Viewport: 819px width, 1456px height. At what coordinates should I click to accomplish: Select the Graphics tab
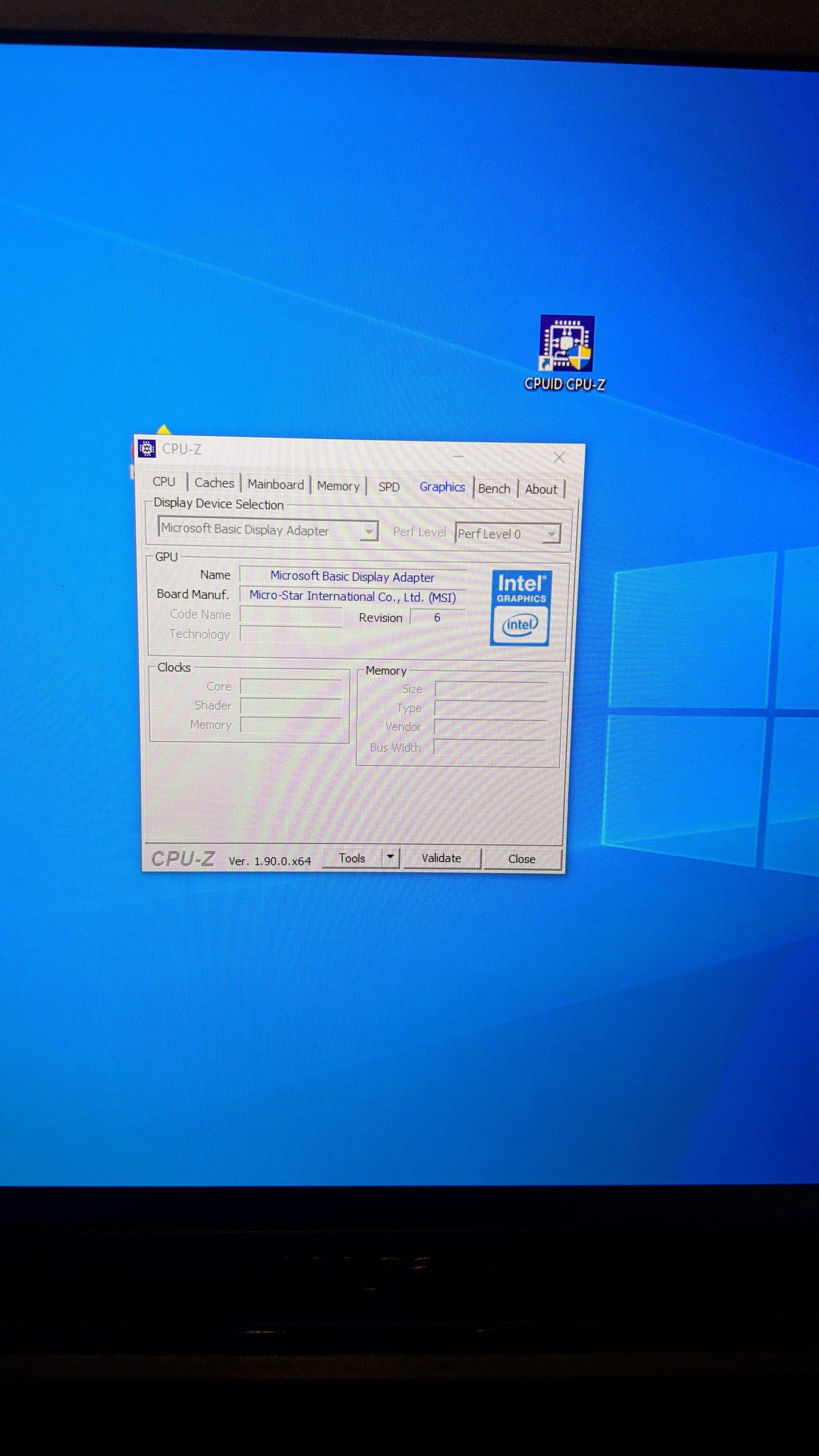click(x=442, y=487)
